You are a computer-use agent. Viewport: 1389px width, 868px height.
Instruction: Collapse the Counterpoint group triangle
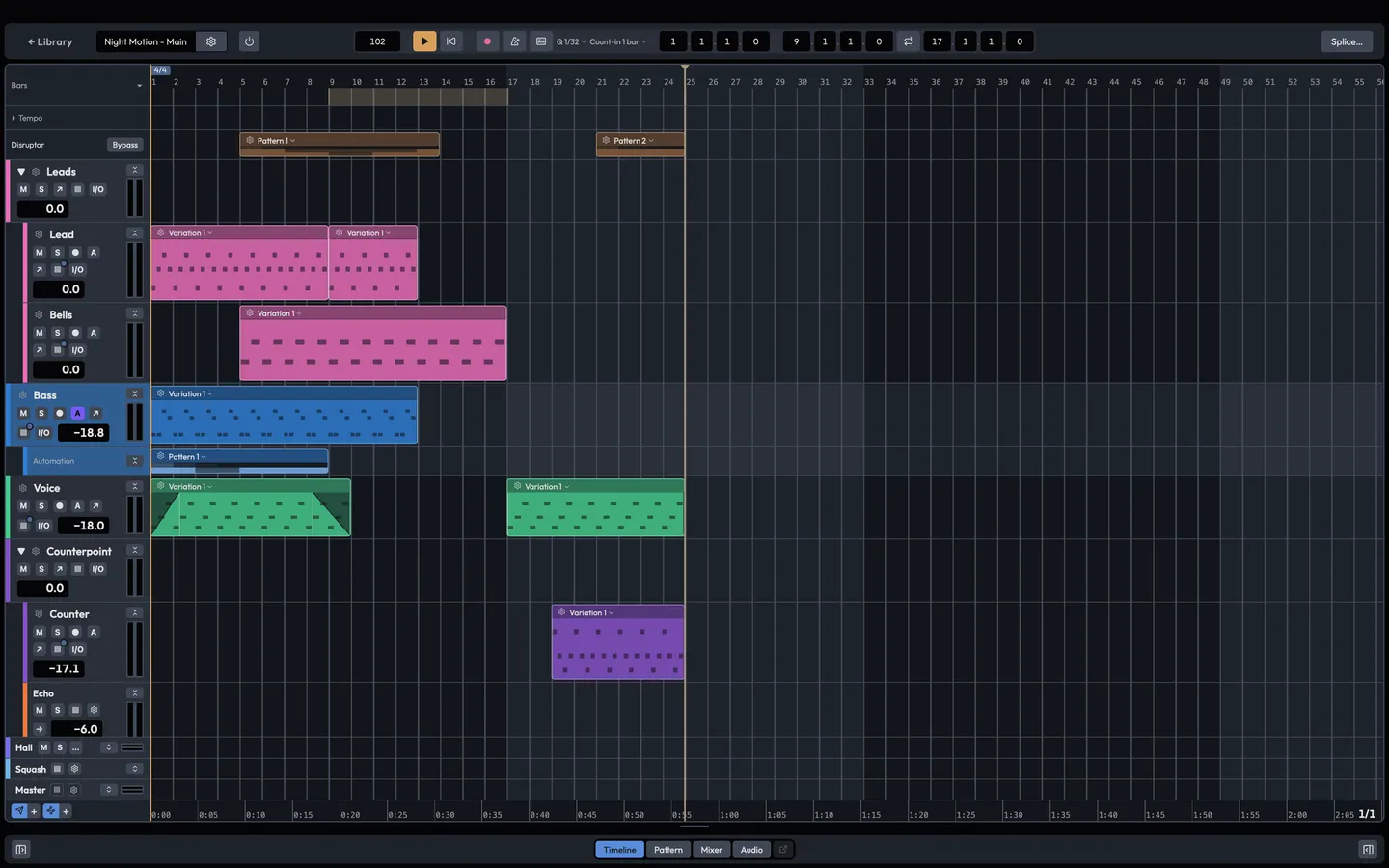point(21,551)
